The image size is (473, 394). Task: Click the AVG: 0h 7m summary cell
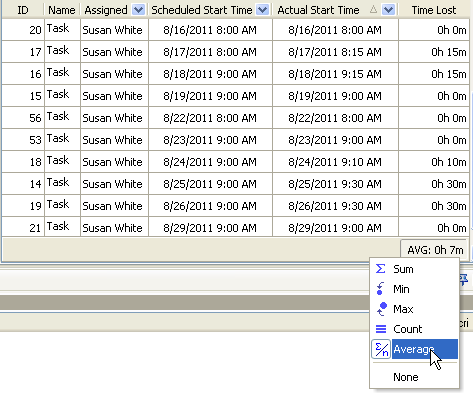coord(435,250)
